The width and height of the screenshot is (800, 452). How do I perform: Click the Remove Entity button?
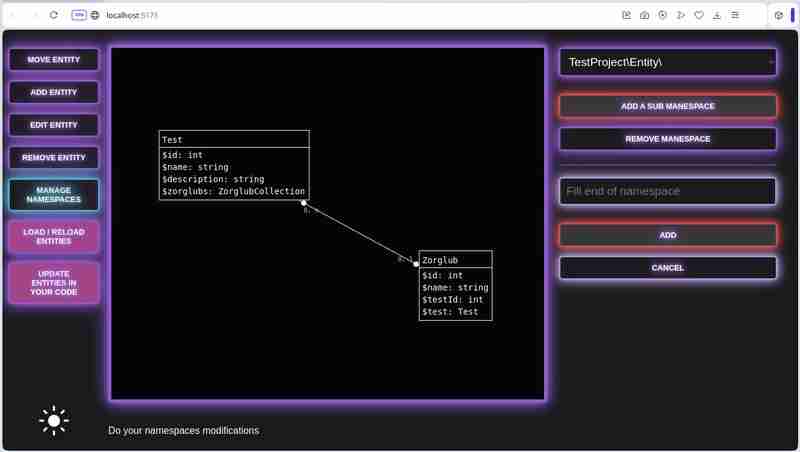[54, 158]
